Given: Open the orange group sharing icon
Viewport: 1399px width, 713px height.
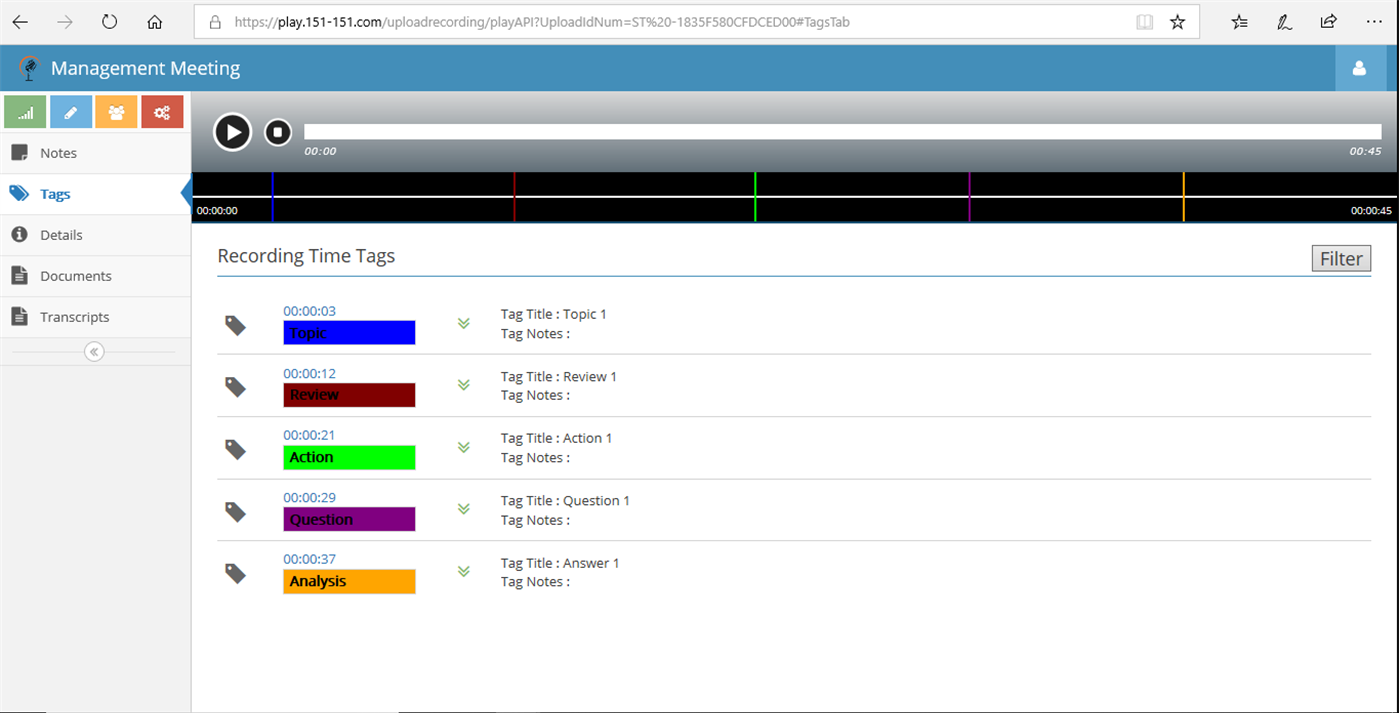Looking at the screenshot, I should [x=116, y=111].
